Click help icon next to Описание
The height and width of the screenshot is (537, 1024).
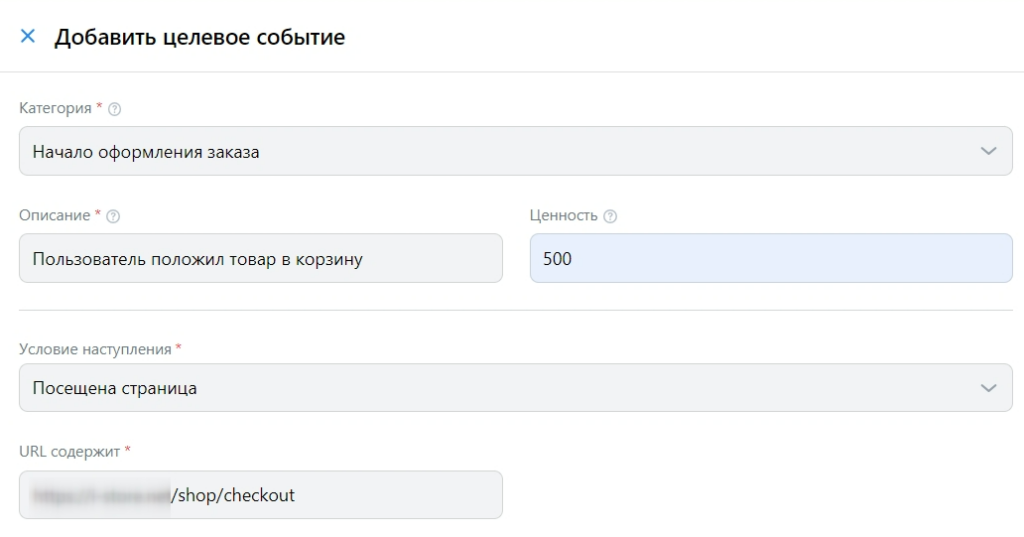[113, 216]
